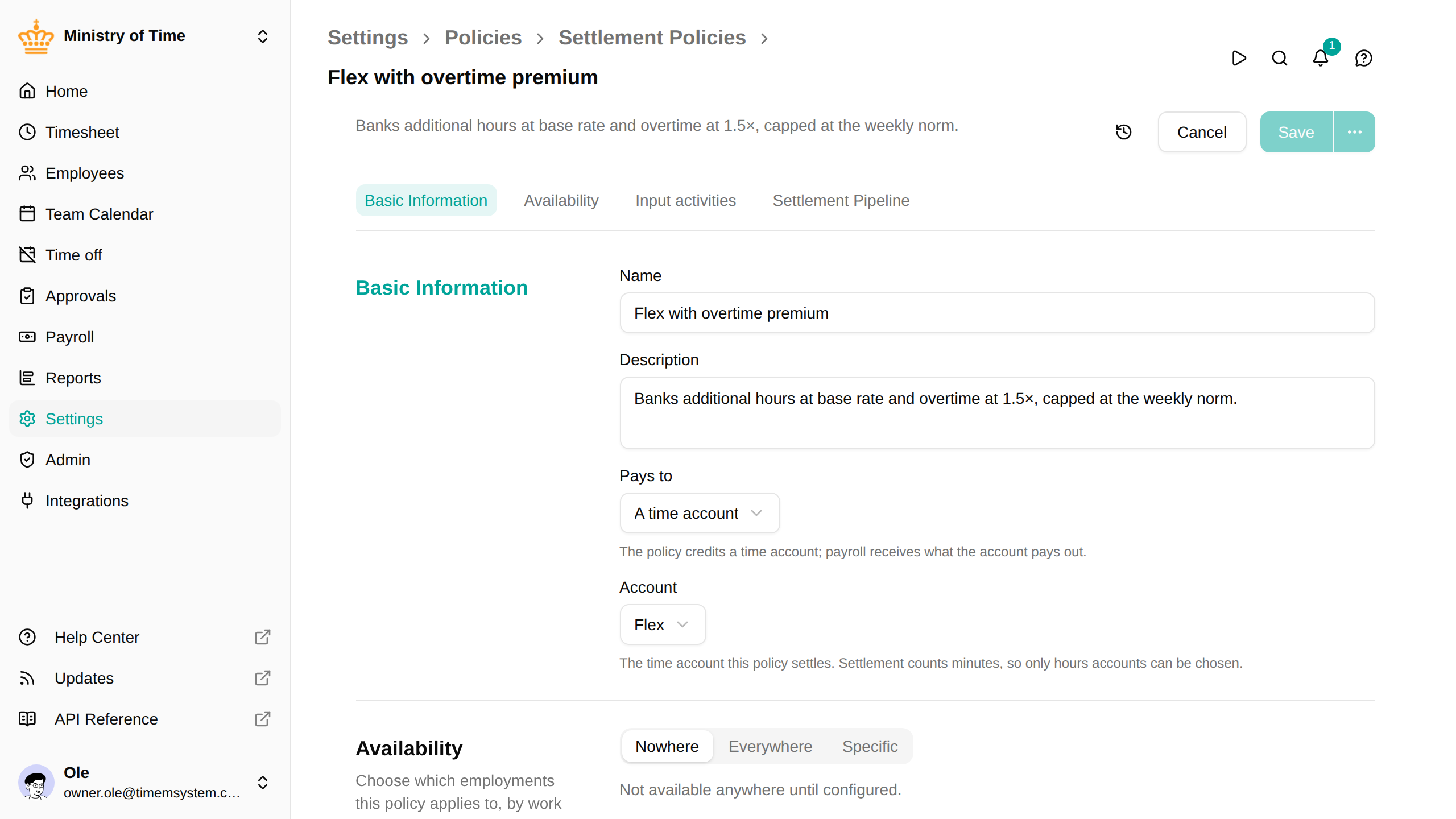Click the Save button

point(1296,132)
